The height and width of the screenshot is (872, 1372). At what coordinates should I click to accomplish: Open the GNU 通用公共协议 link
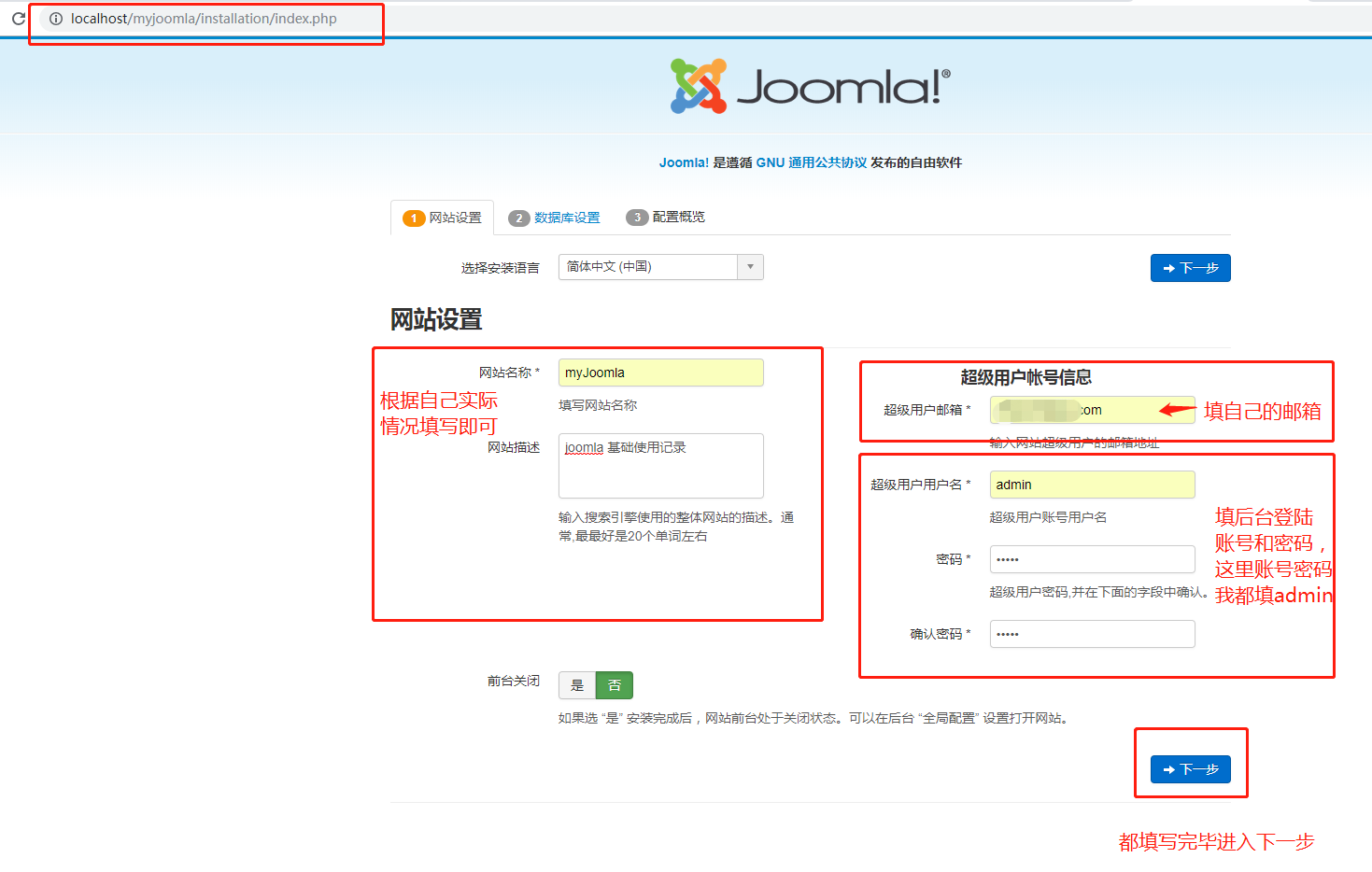pyautogui.click(x=812, y=162)
